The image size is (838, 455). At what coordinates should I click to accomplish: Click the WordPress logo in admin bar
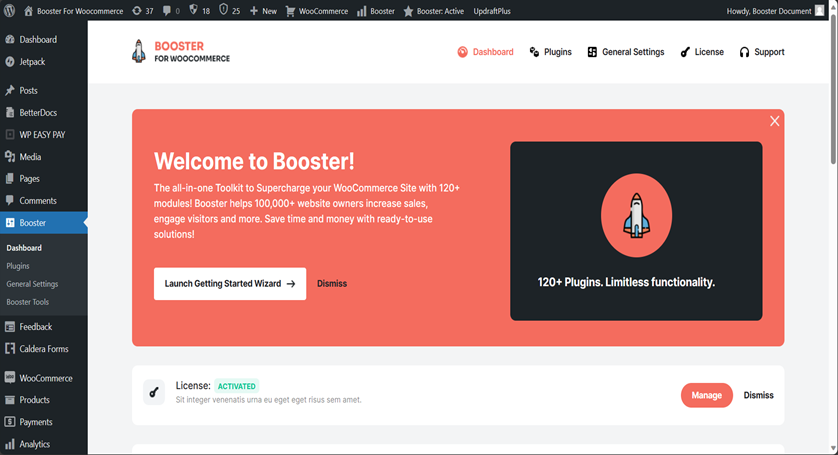tap(9, 11)
